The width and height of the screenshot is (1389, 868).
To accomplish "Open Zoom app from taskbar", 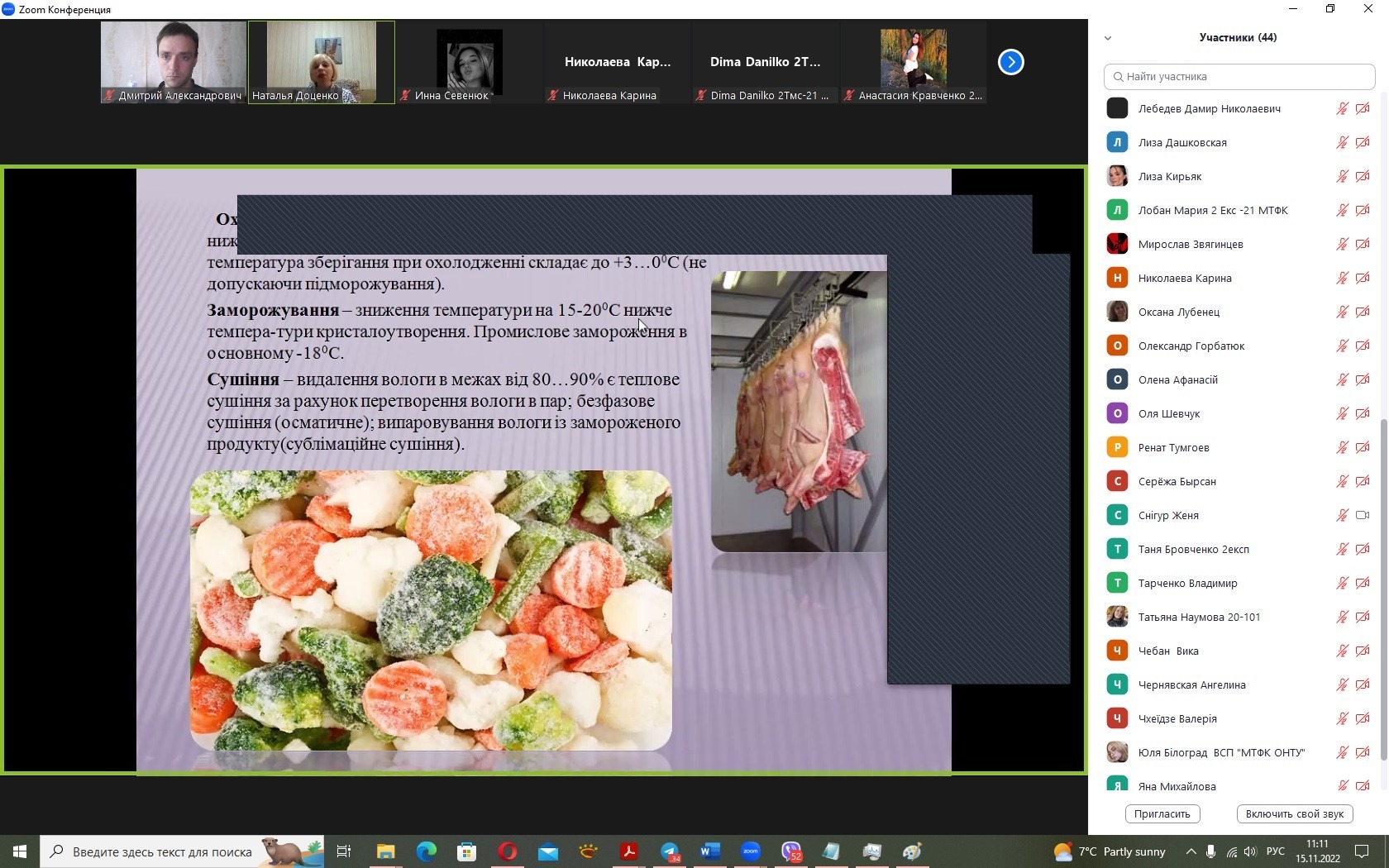I will click(751, 851).
